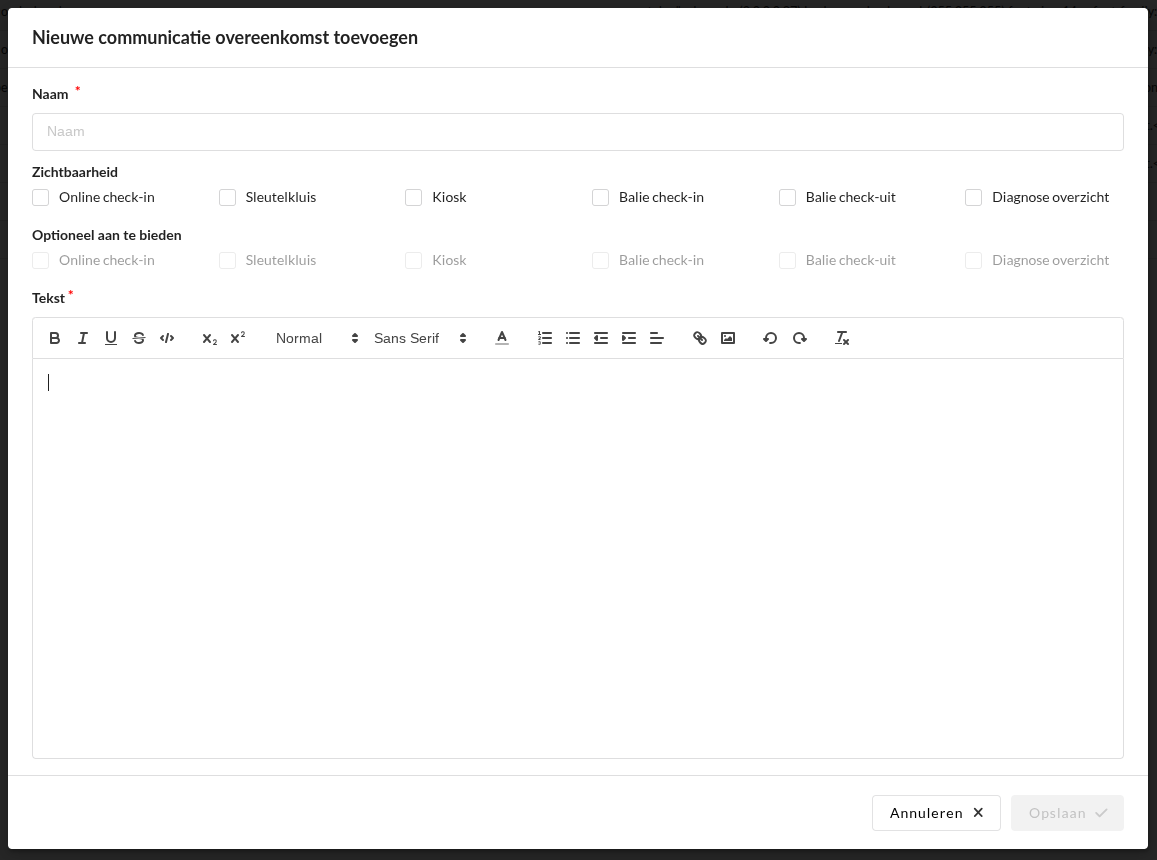
Task: Toggle bold formatting in the editor
Action: [x=55, y=338]
